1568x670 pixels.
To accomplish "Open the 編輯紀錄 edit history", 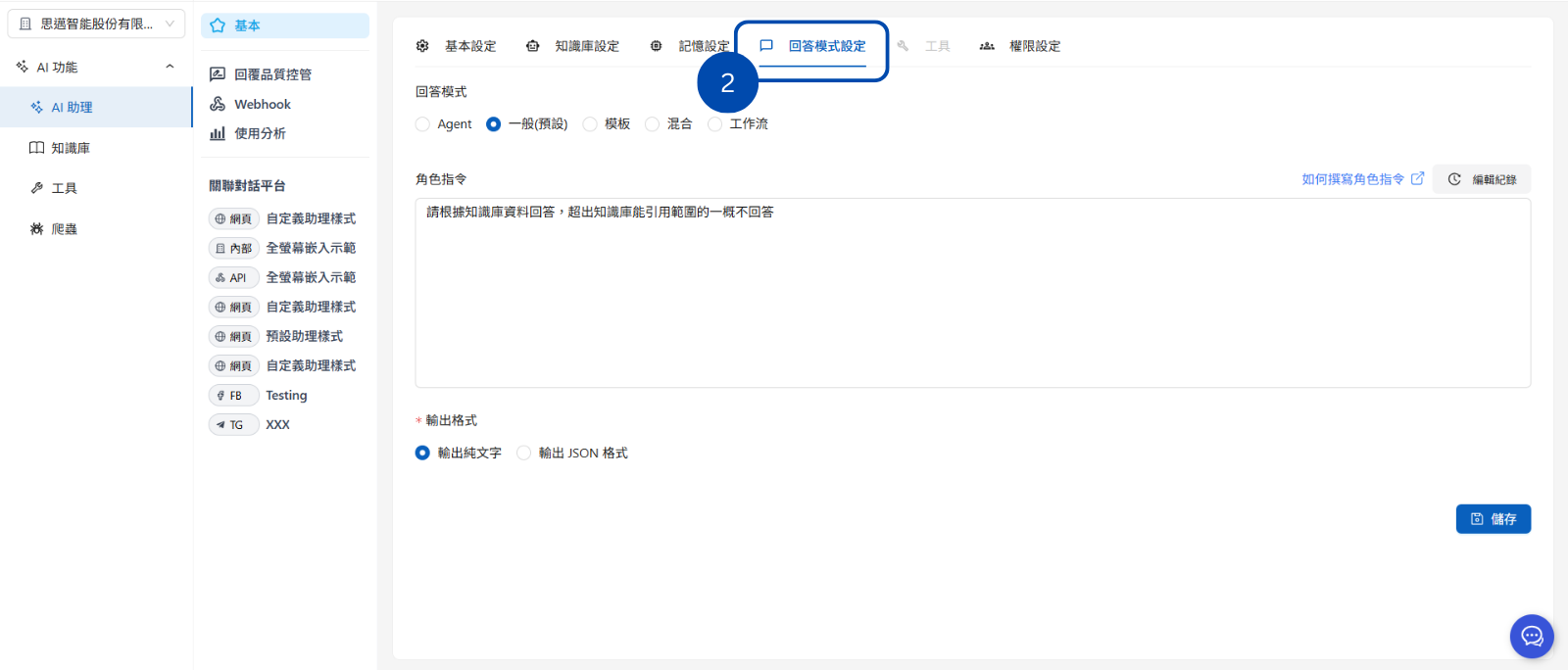I will tap(1482, 179).
